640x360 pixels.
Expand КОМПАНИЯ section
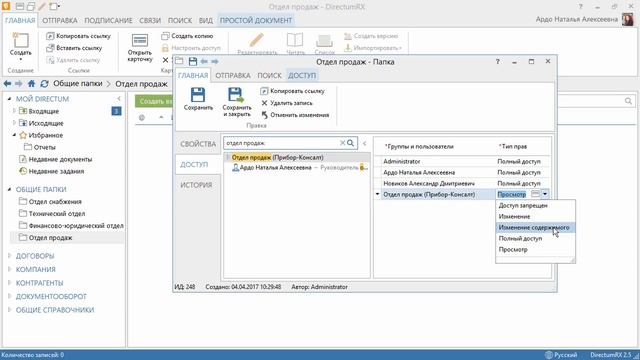click(9, 269)
